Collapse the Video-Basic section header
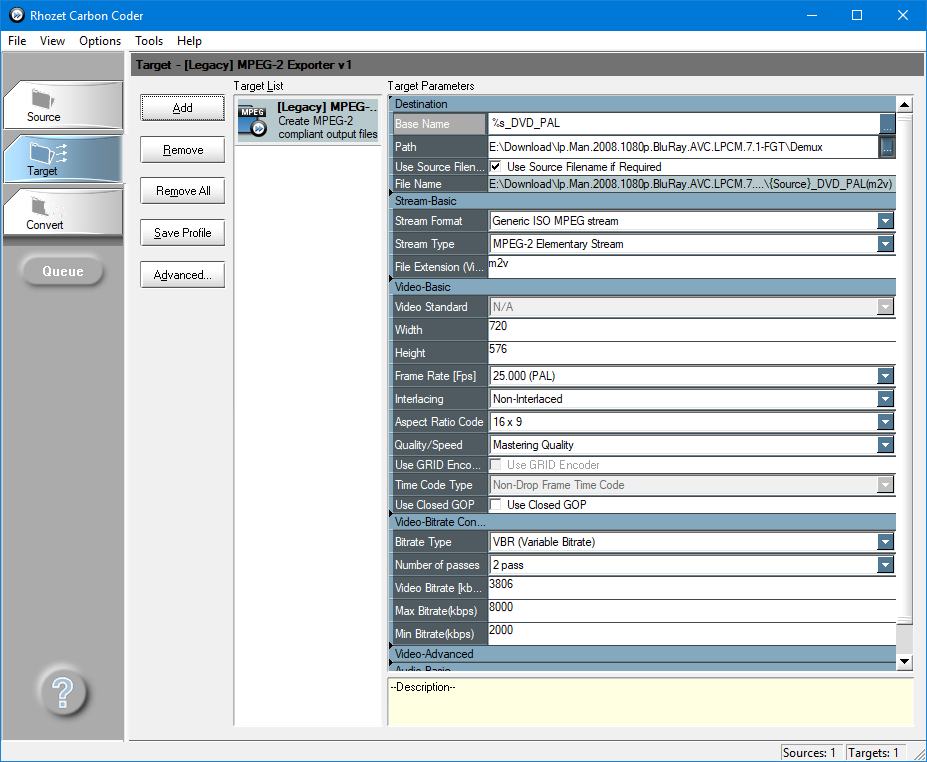The image size is (927, 762). point(642,287)
